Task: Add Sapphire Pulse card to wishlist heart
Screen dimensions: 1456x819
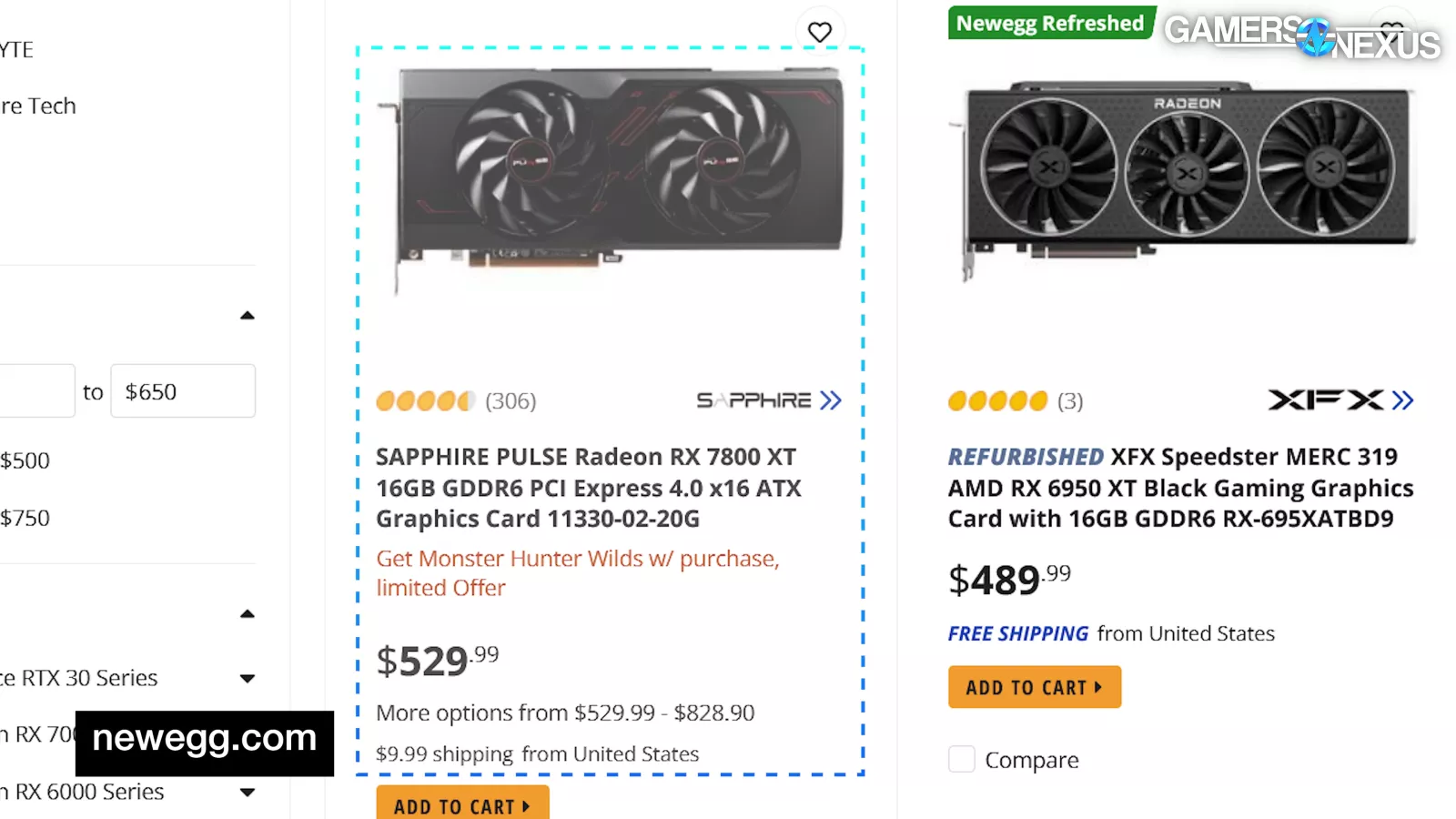Action: tap(820, 33)
